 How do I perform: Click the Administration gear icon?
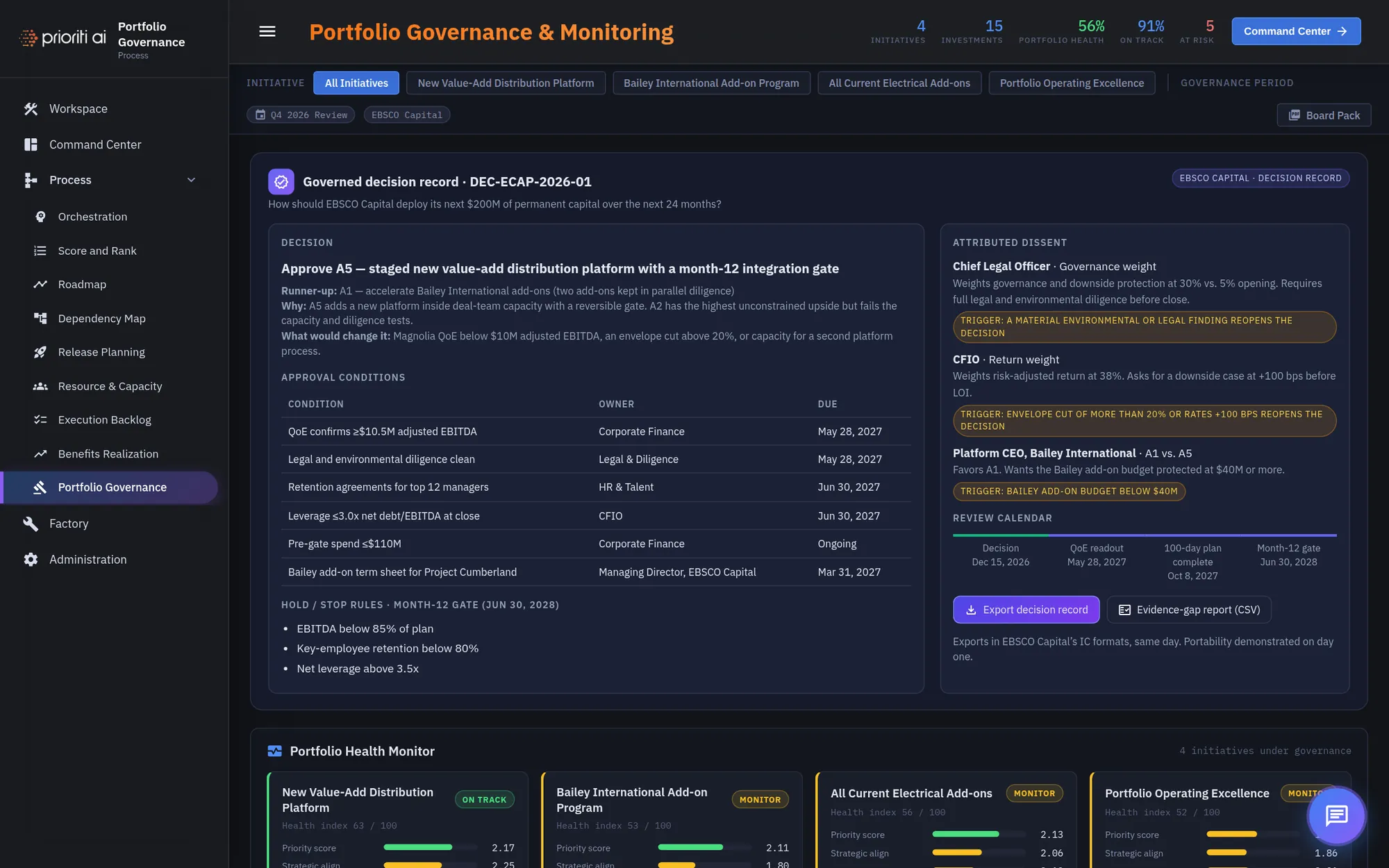[31, 560]
